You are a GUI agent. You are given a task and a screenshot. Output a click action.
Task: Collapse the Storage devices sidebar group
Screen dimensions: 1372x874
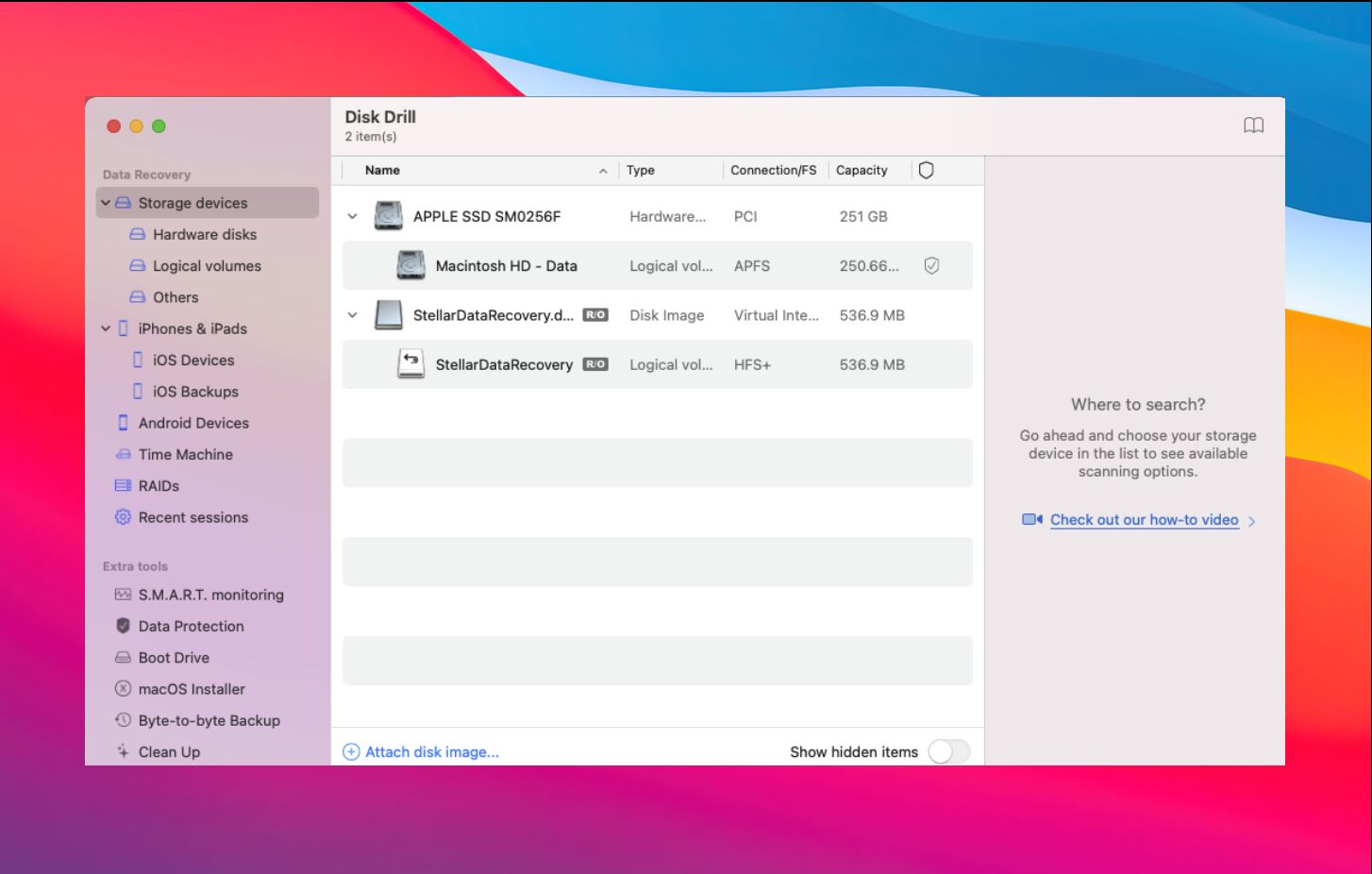point(106,203)
